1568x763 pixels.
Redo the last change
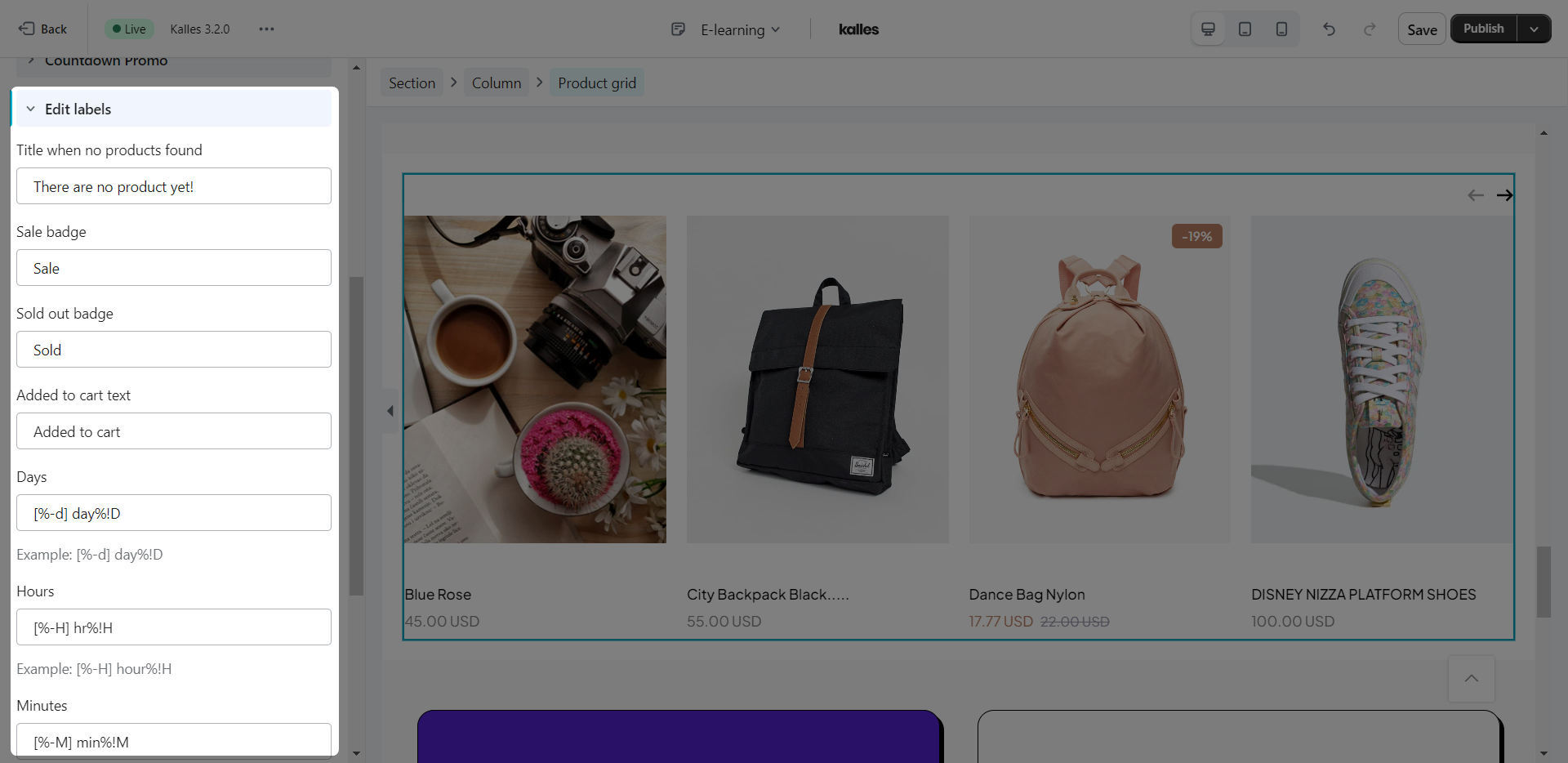click(1370, 29)
